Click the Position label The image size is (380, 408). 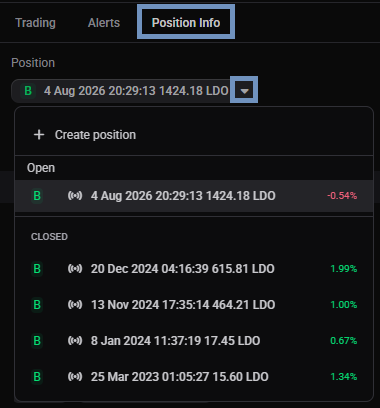[33, 63]
